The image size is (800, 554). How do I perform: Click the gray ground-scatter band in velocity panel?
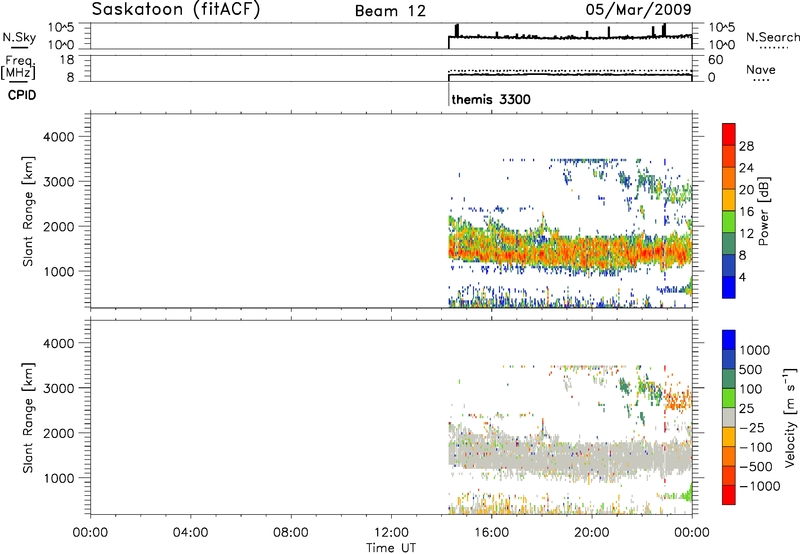tap(570, 454)
